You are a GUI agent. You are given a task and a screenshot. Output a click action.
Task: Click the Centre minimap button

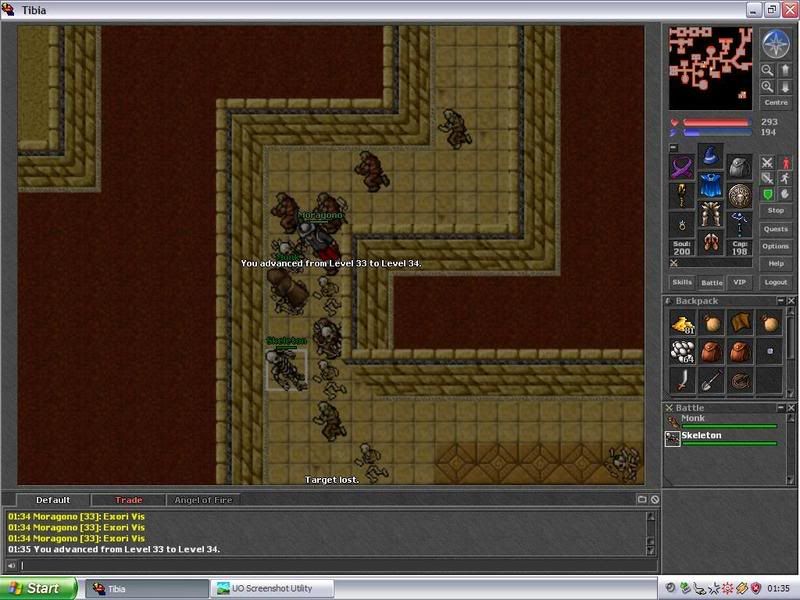pos(776,103)
